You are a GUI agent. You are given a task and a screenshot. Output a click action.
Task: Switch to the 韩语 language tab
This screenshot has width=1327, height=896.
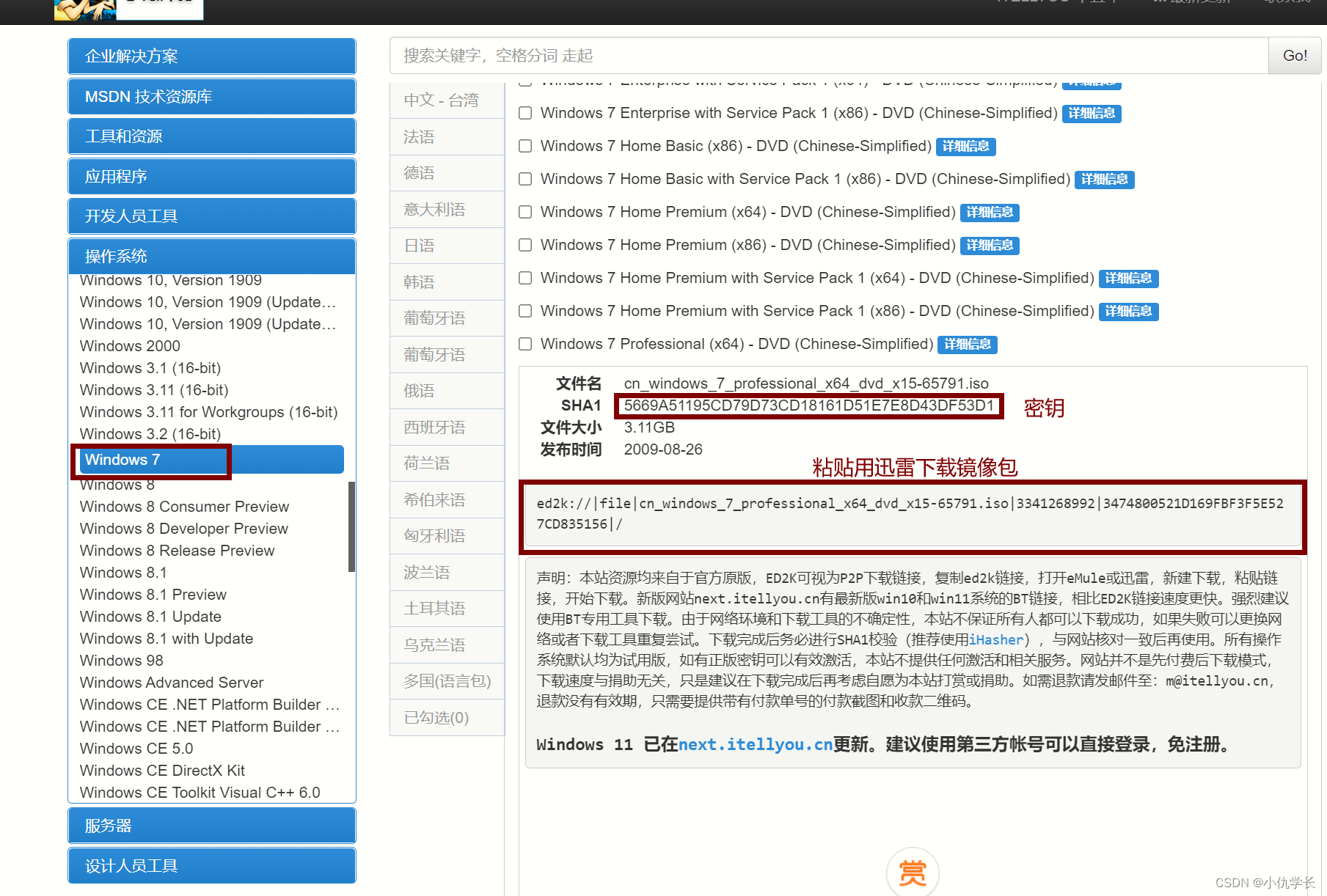click(x=447, y=282)
